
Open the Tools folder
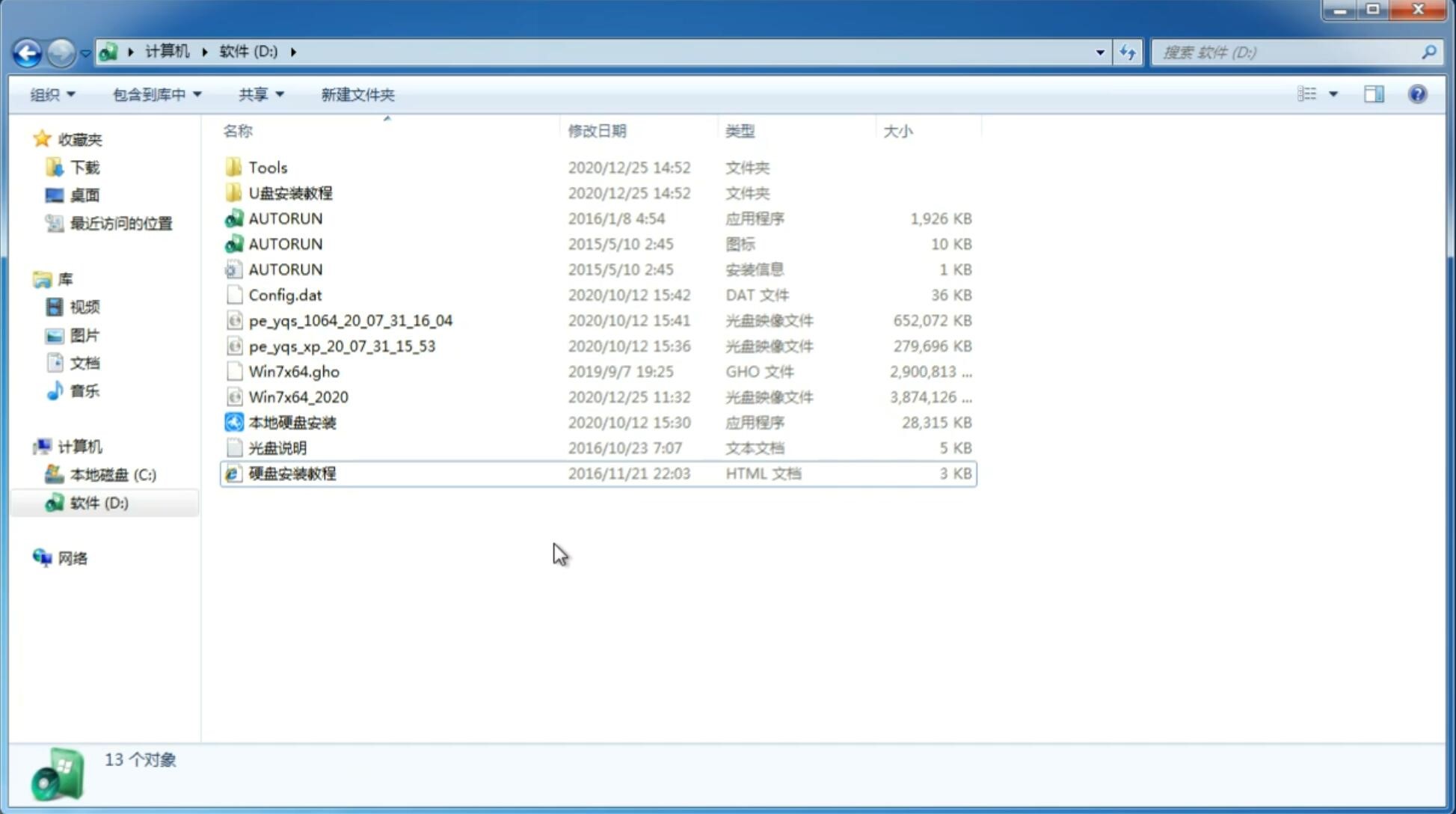pyautogui.click(x=268, y=167)
